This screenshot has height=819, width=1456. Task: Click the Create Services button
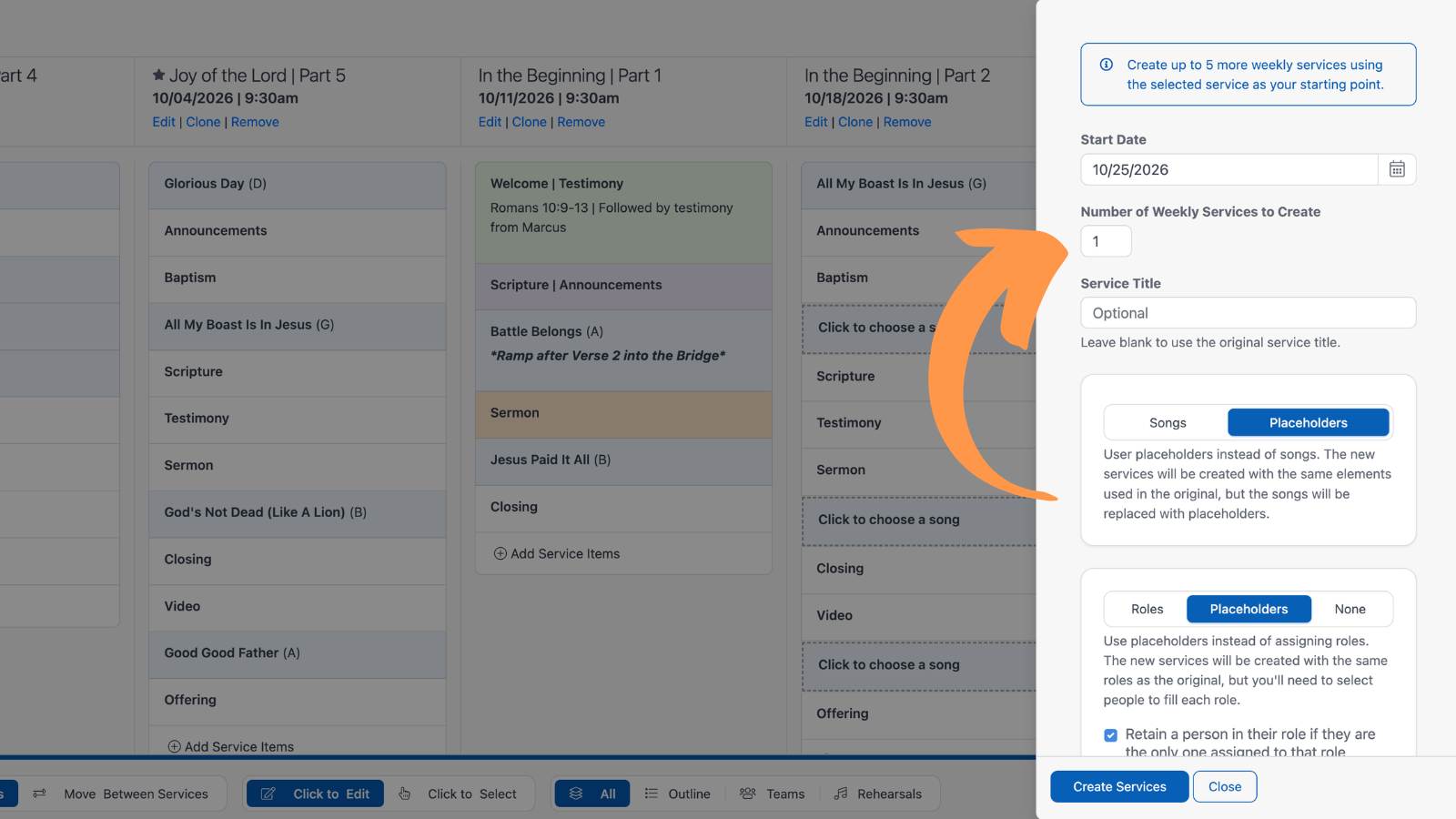point(1119,786)
